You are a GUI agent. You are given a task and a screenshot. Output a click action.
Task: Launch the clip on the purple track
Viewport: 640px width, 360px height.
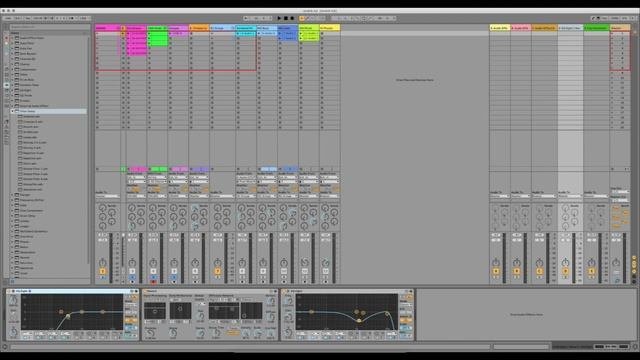tap(171, 34)
